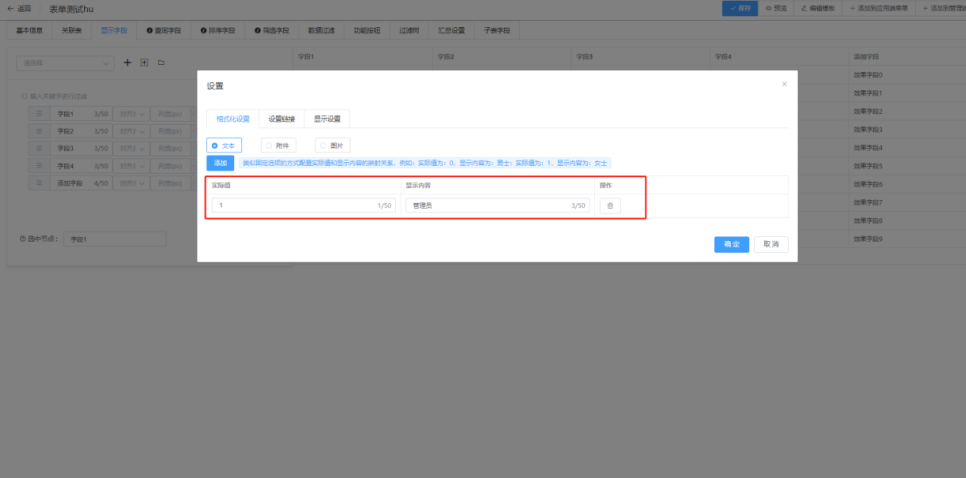966x478 pixels.
Task: Click drag handle icon of 添加字段 row
Action: point(38,183)
